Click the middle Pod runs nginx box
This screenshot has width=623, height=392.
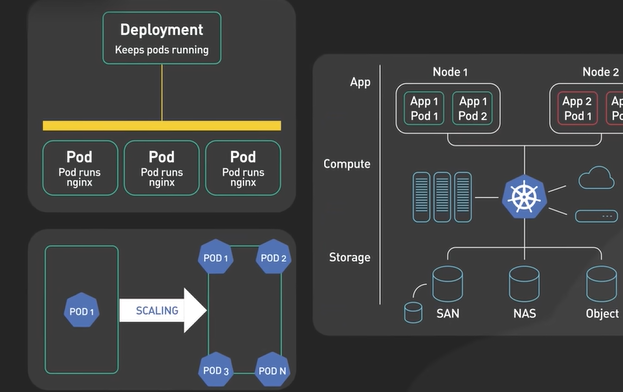coord(162,168)
